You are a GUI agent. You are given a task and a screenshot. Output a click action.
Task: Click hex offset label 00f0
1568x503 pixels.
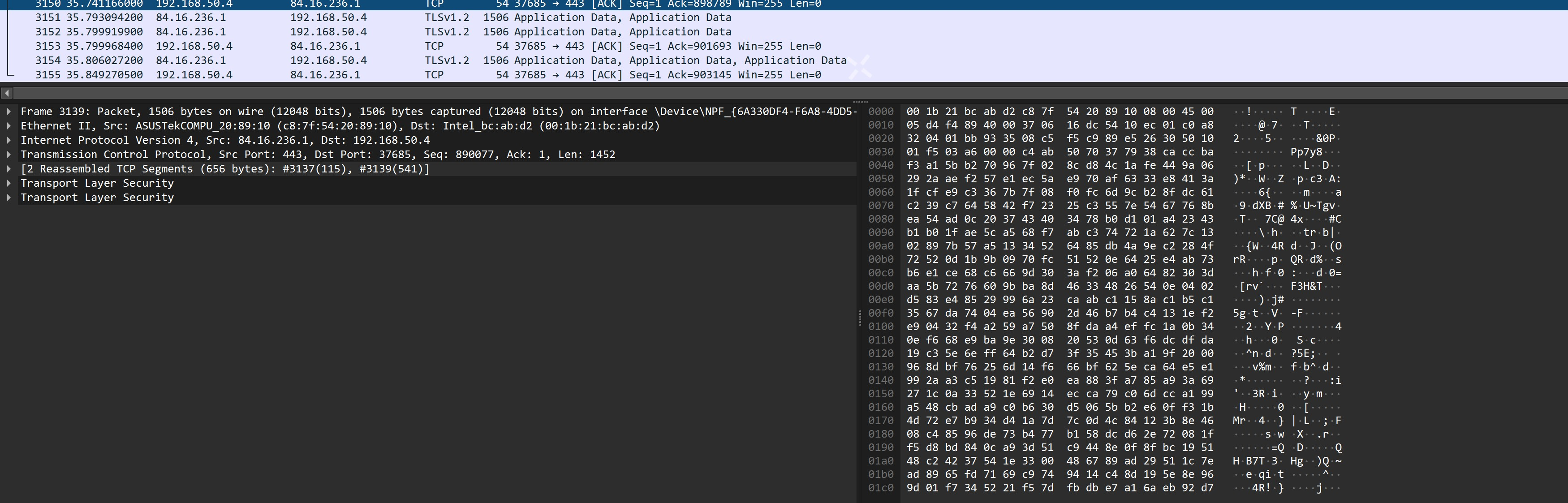881,313
